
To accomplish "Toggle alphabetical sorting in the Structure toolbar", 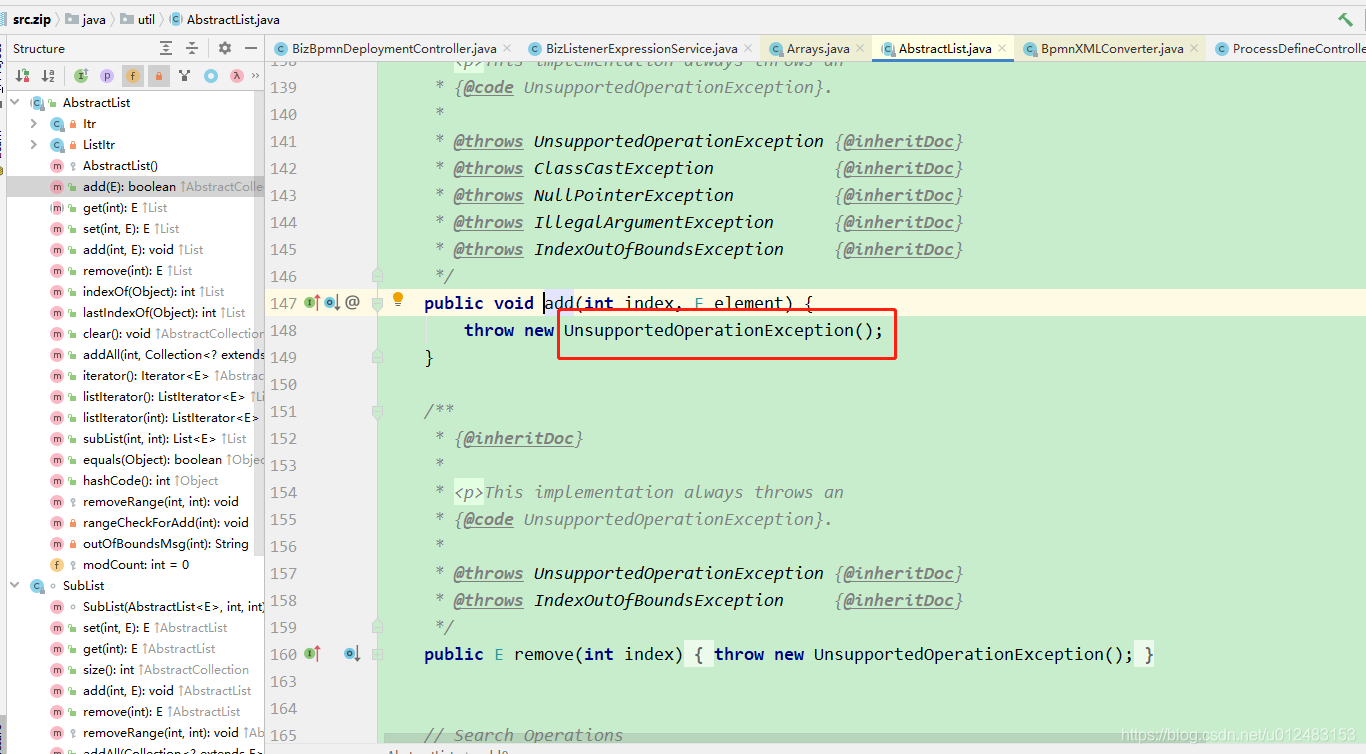I will point(47,75).
